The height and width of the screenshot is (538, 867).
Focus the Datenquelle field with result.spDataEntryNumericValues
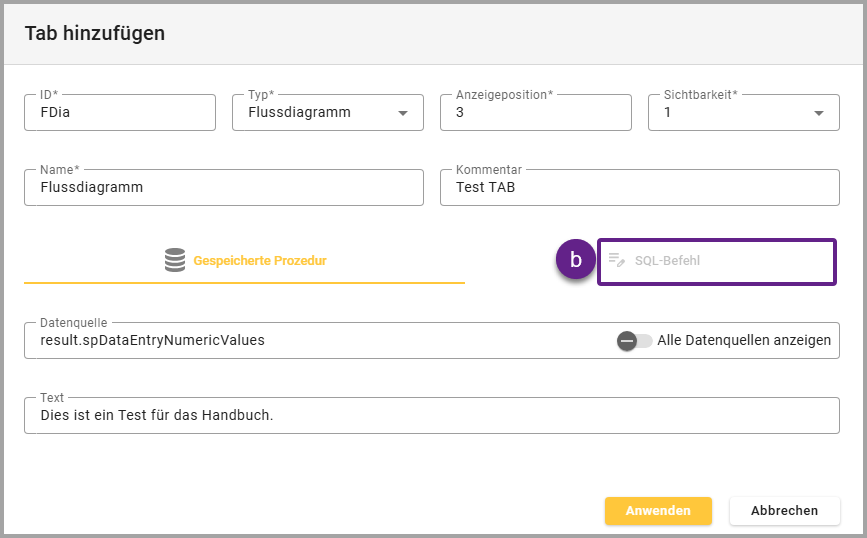click(x=310, y=340)
